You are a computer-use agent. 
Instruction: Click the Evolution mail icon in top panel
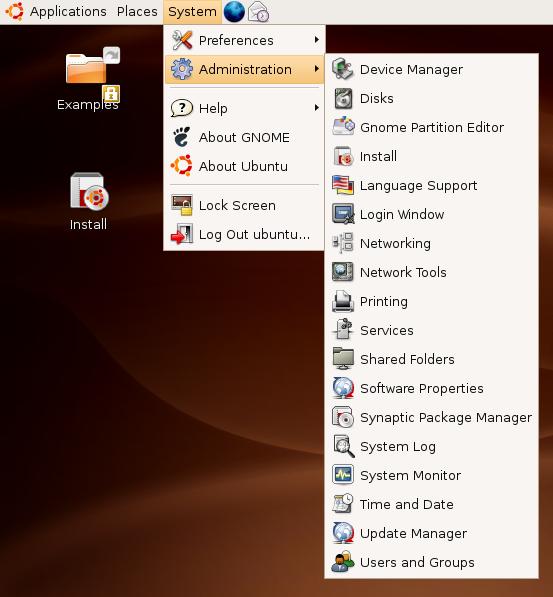coord(258,11)
